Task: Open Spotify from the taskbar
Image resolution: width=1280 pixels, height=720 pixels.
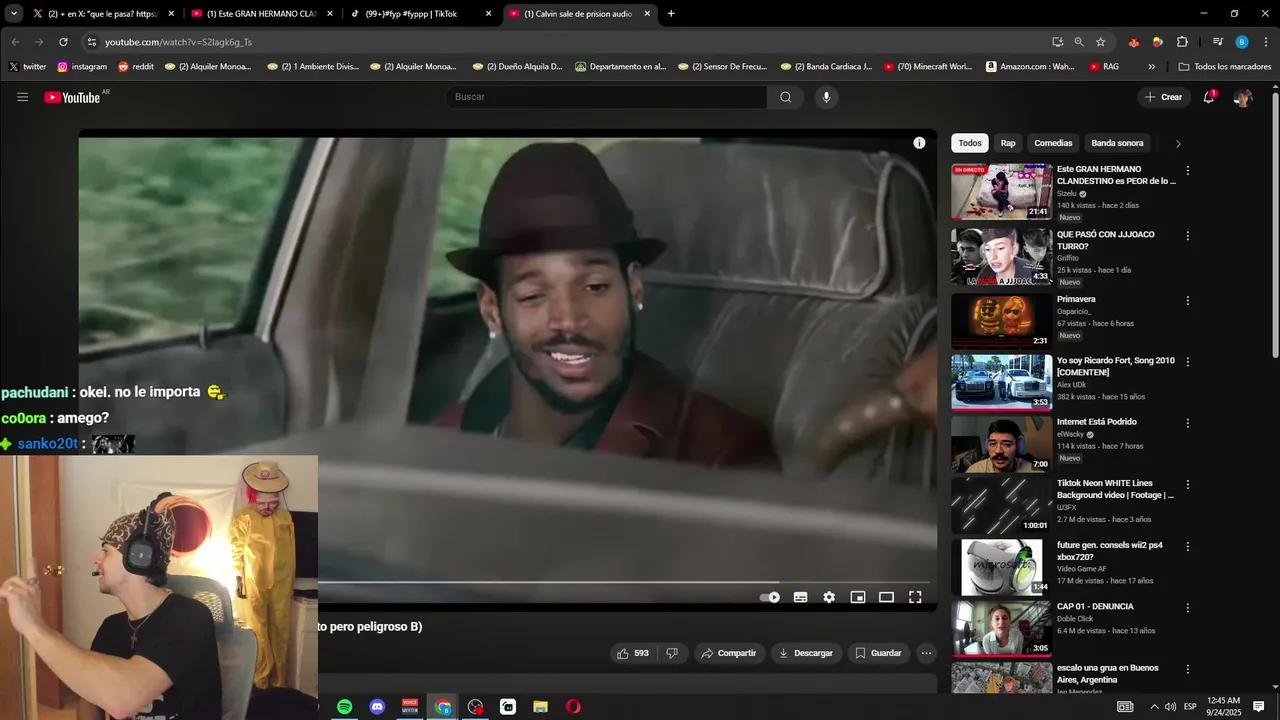Action: (344, 707)
